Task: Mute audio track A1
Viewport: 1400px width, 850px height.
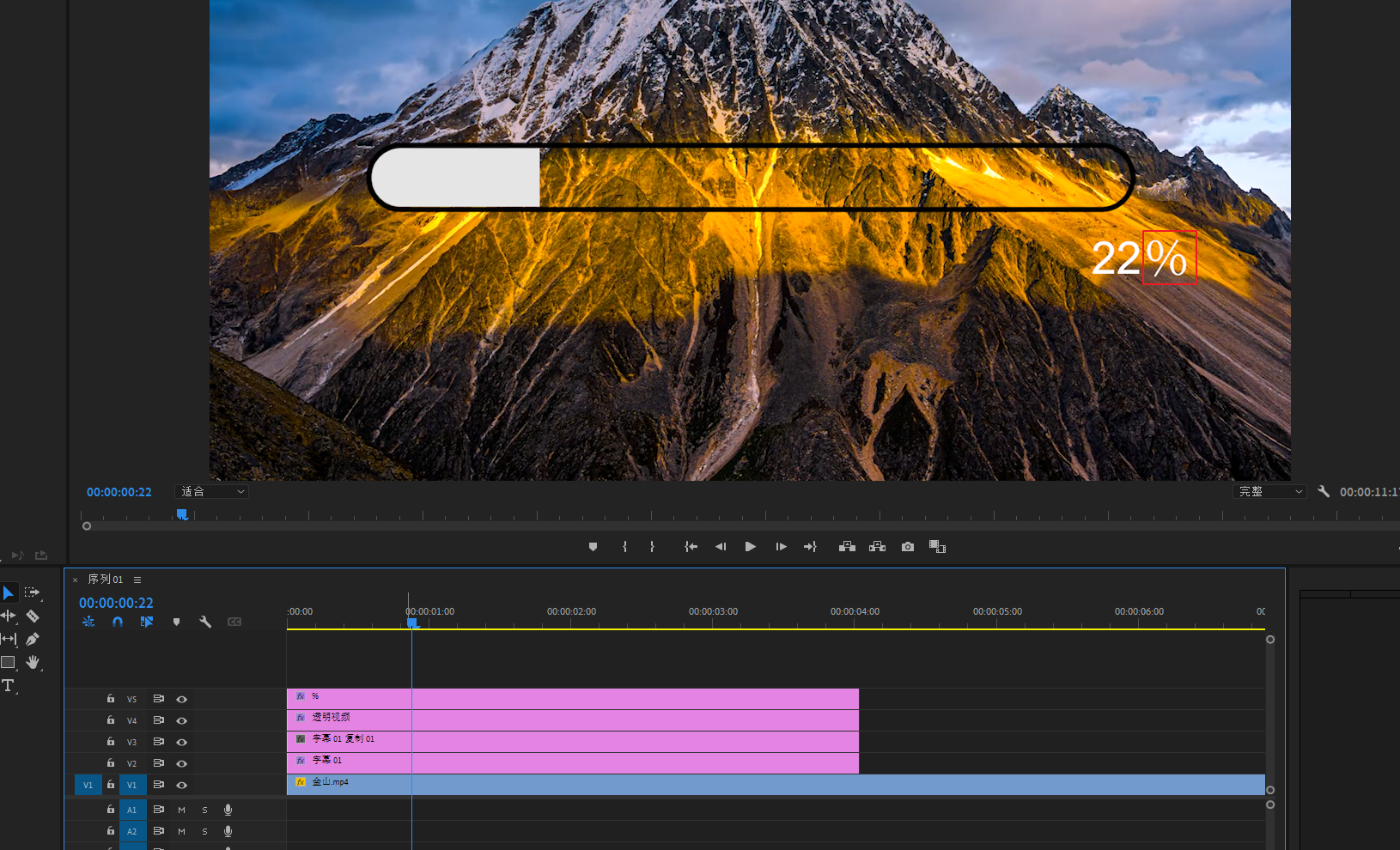Action: tap(181, 810)
